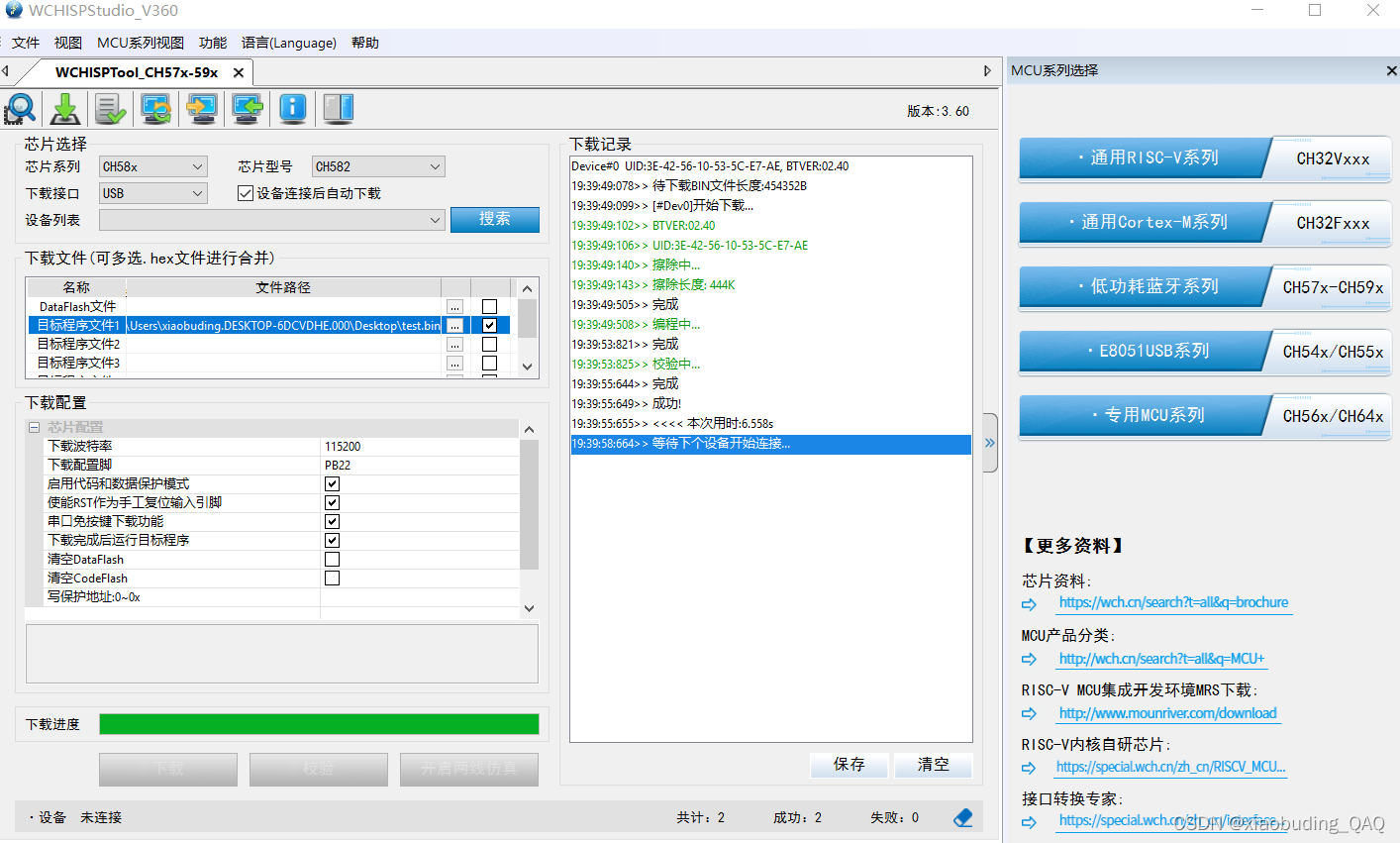Open the 帮助 menu
1400x843 pixels.
point(365,43)
